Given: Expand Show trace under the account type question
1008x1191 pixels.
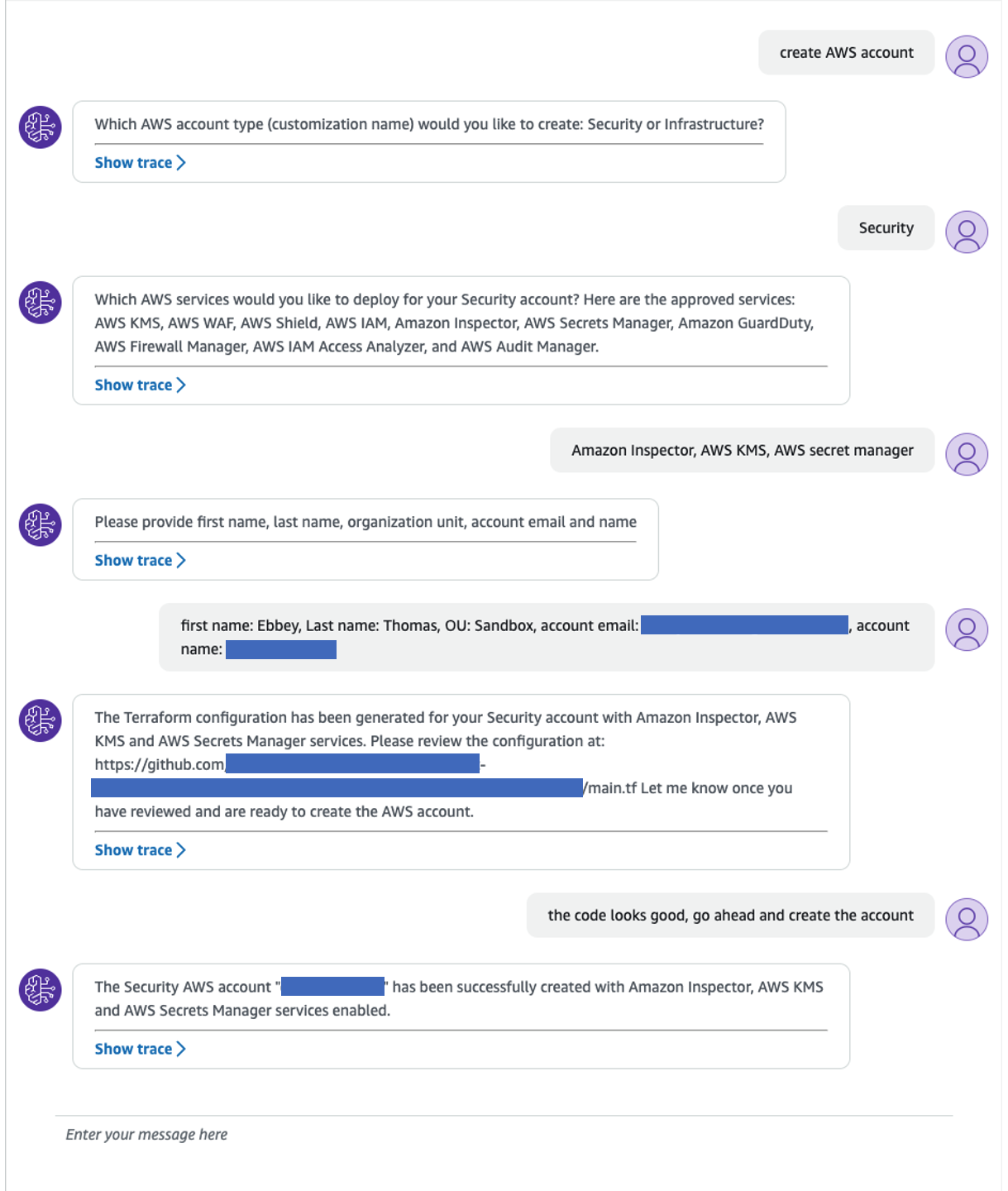Looking at the screenshot, I should pyautogui.click(x=139, y=162).
